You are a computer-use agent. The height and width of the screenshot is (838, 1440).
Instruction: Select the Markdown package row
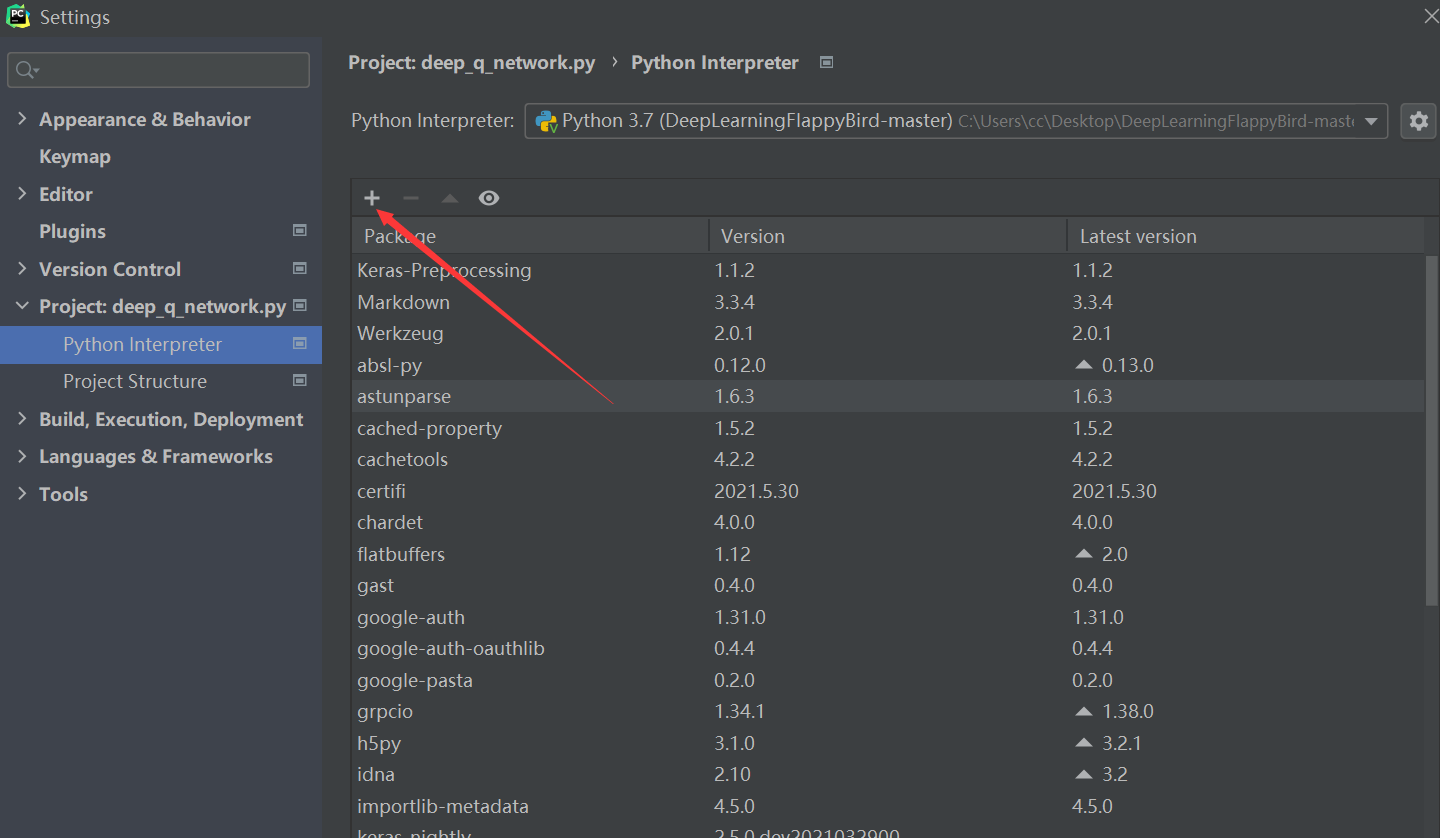click(888, 302)
